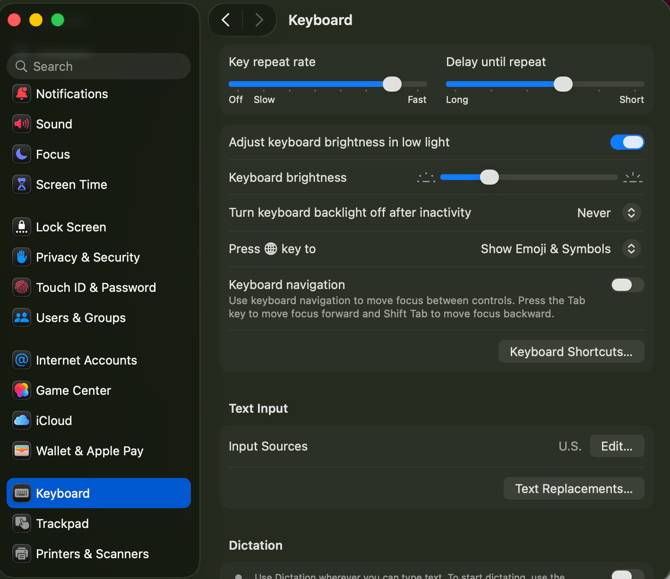The width and height of the screenshot is (670, 579).
Task: Select the Focus moon icon
Action: (x=21, y=154)
